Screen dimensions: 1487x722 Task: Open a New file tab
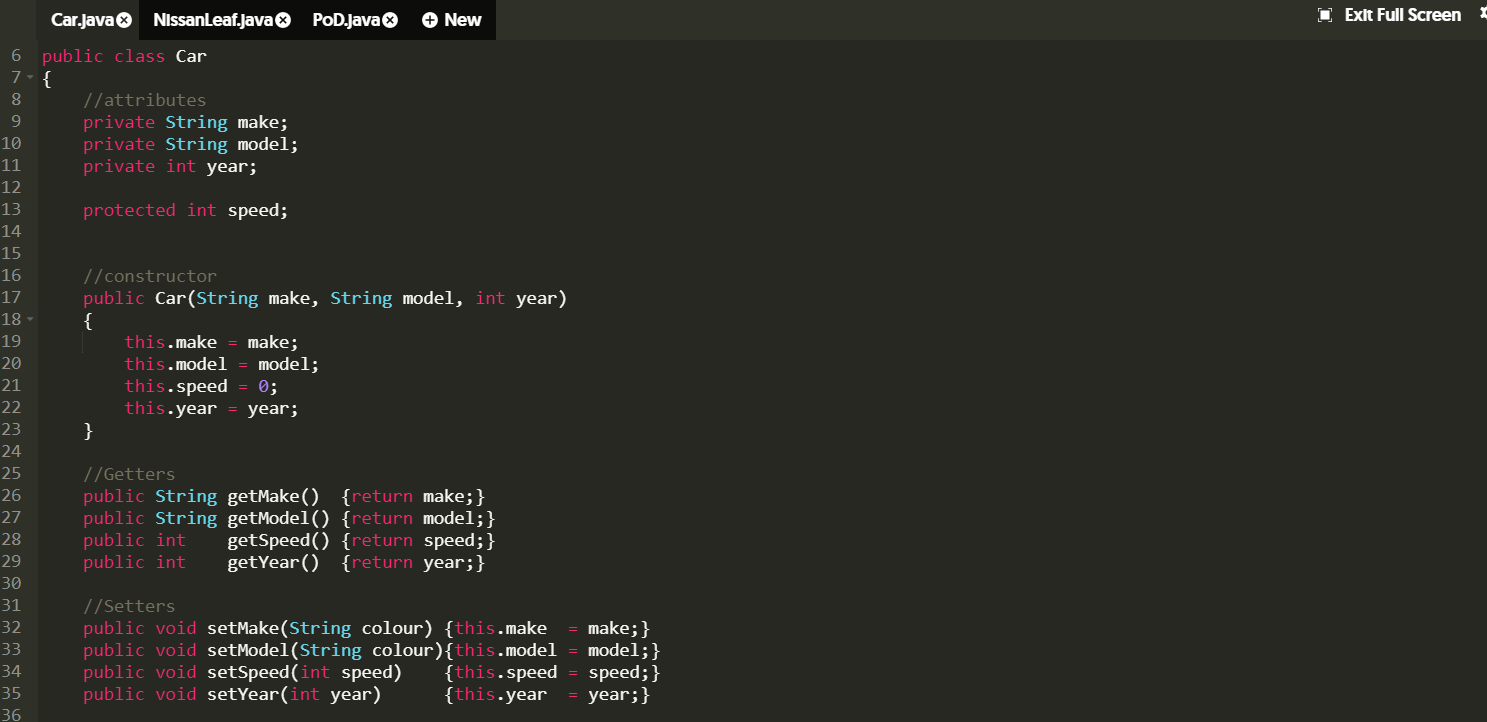pyautogui.click(x=452, y=20)
